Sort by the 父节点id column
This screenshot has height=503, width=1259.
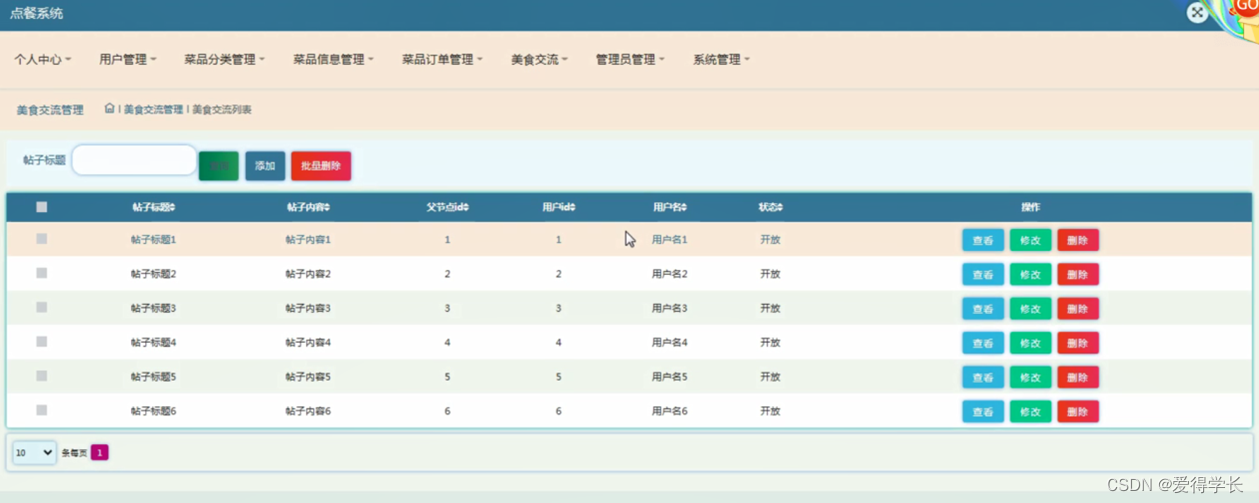pos(447,207)
